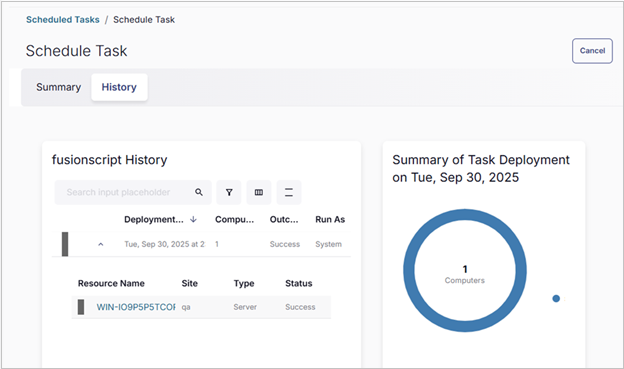
Task: Open the filter funnel icon
Action: pyautogui.click(x=229, y=192)
